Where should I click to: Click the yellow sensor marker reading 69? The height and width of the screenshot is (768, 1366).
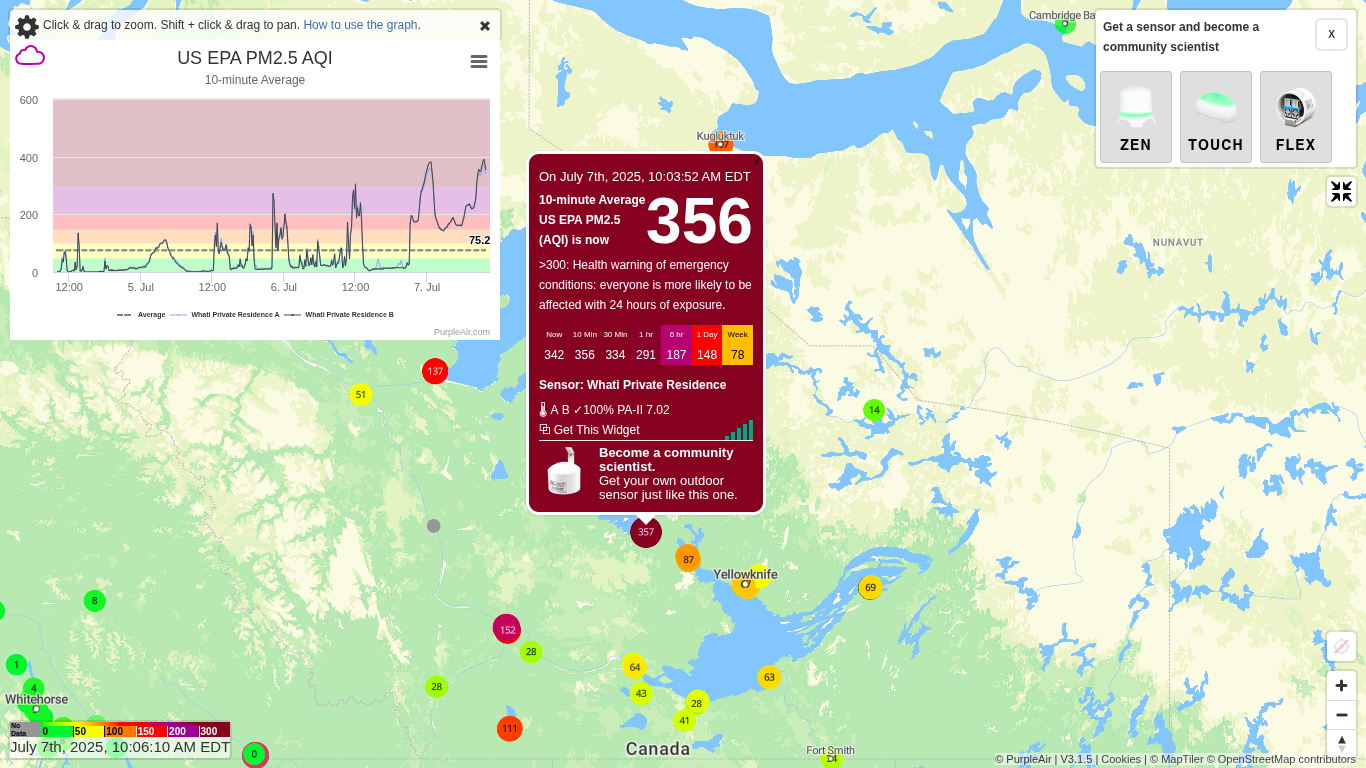pos(870,588)
